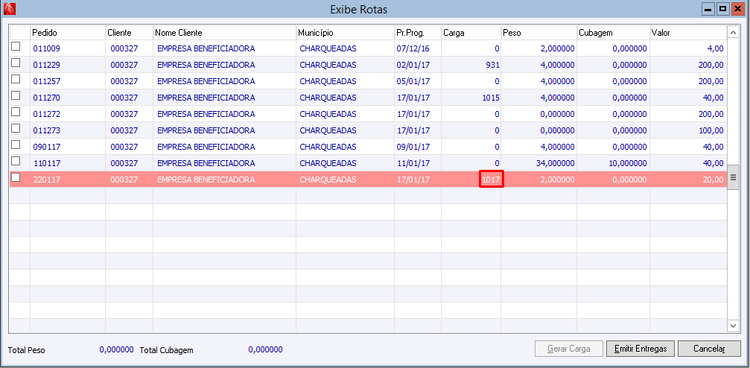Click the application icon in the title bar
The width and height of the screenshot is (750, 368).
[x=9, y=9]
